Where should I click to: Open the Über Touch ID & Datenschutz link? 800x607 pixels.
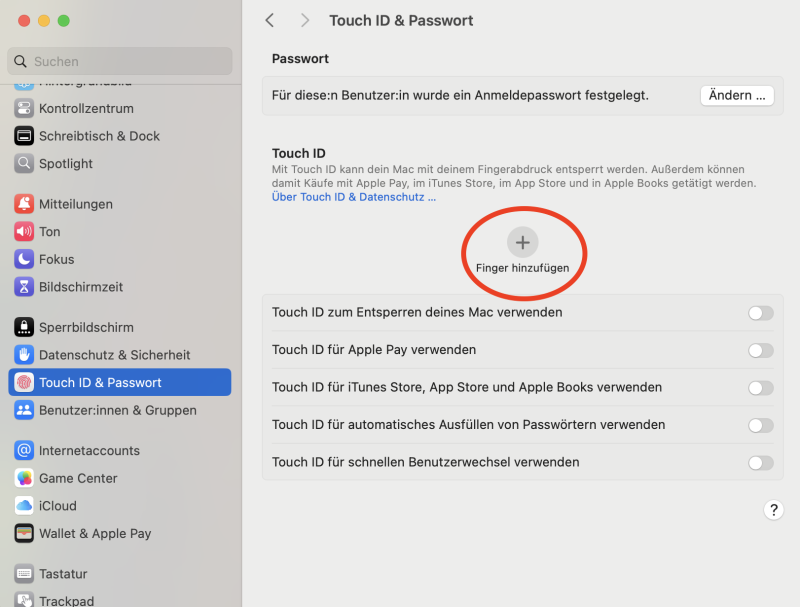pos(354,198)
